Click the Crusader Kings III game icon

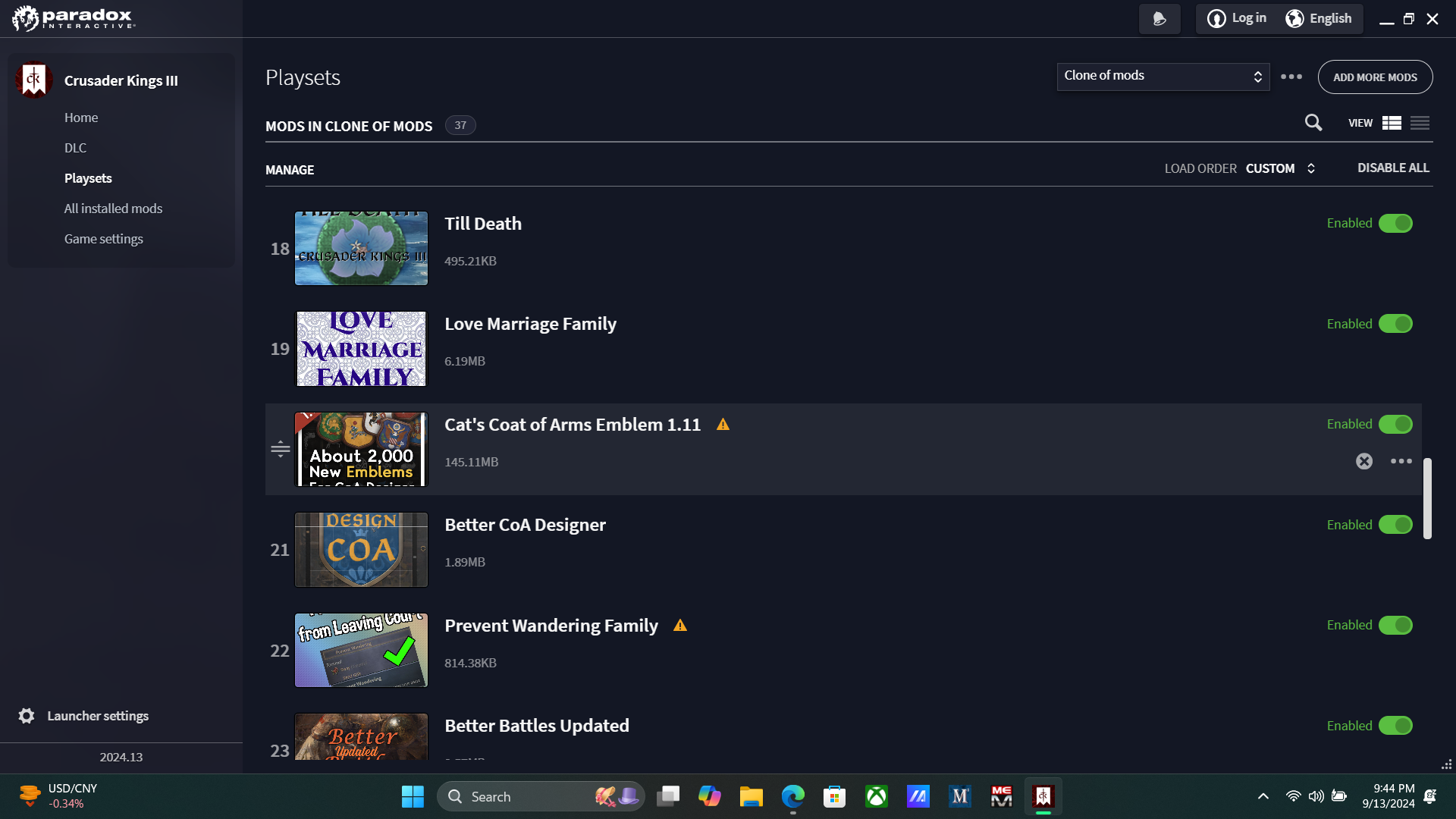(33, 79)
